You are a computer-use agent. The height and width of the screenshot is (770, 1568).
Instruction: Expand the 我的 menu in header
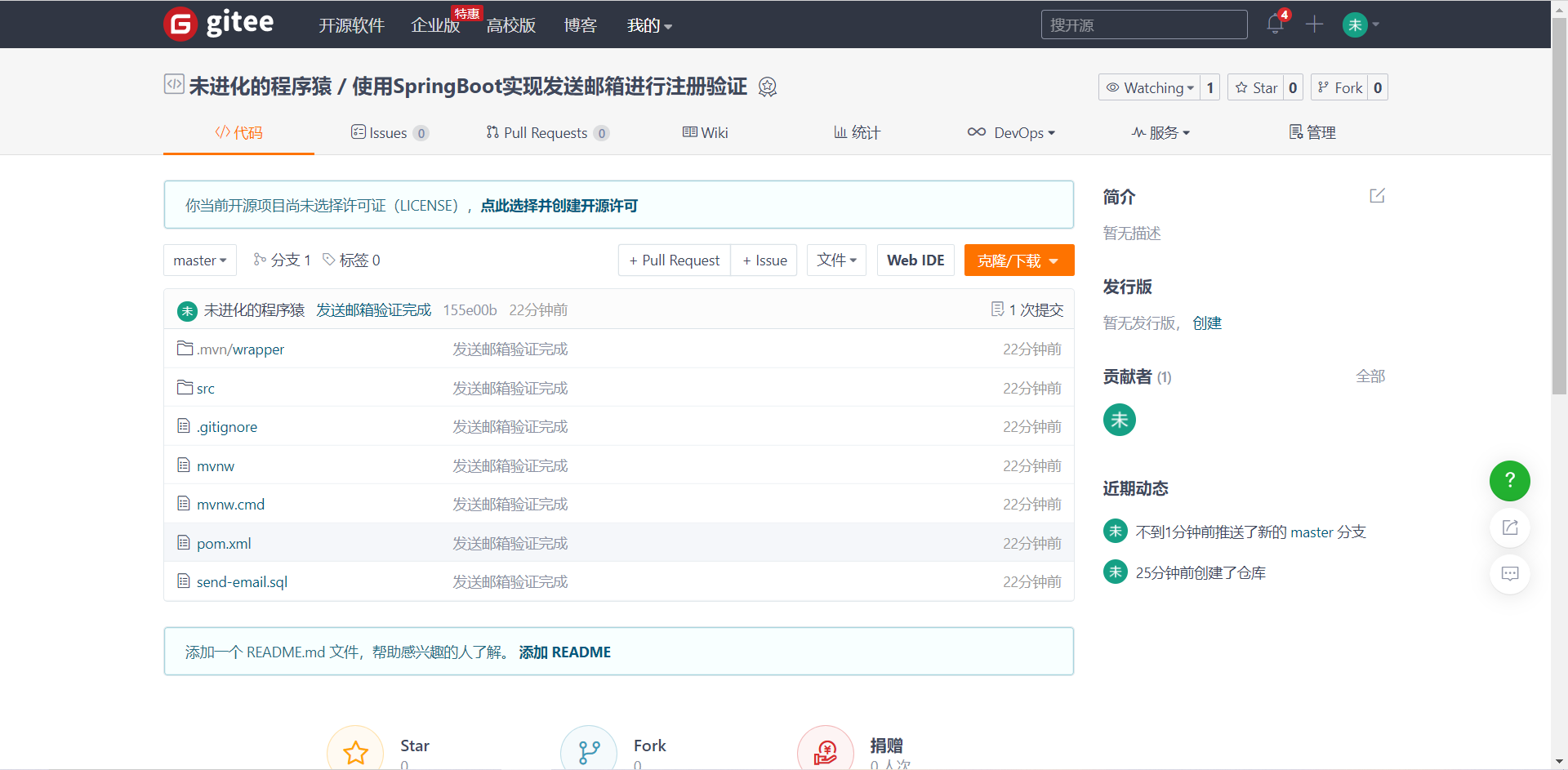[x=649, y=25]
